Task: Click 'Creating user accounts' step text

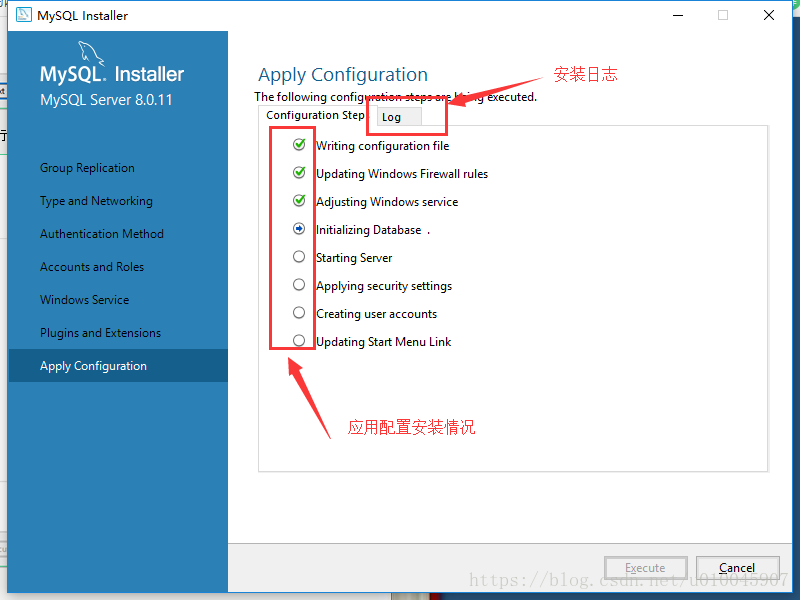Action: [x=377, y=314]
